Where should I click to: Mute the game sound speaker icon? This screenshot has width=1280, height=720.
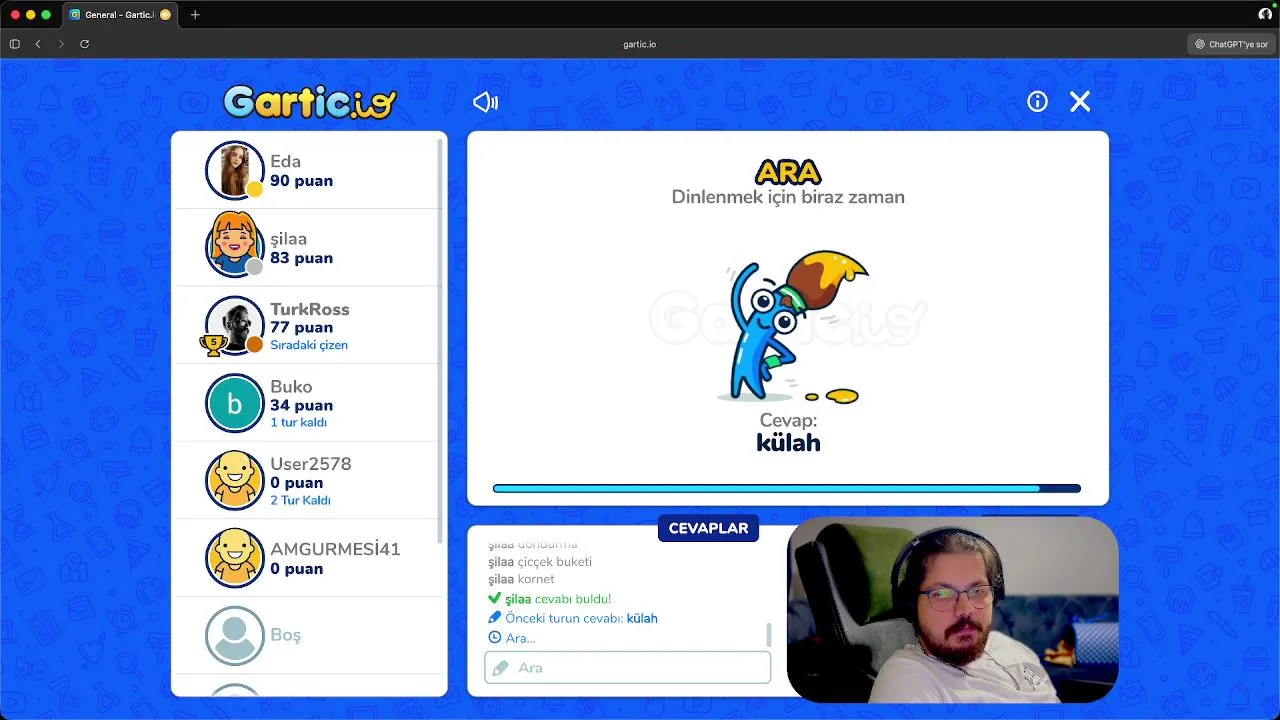click(485, 102)
